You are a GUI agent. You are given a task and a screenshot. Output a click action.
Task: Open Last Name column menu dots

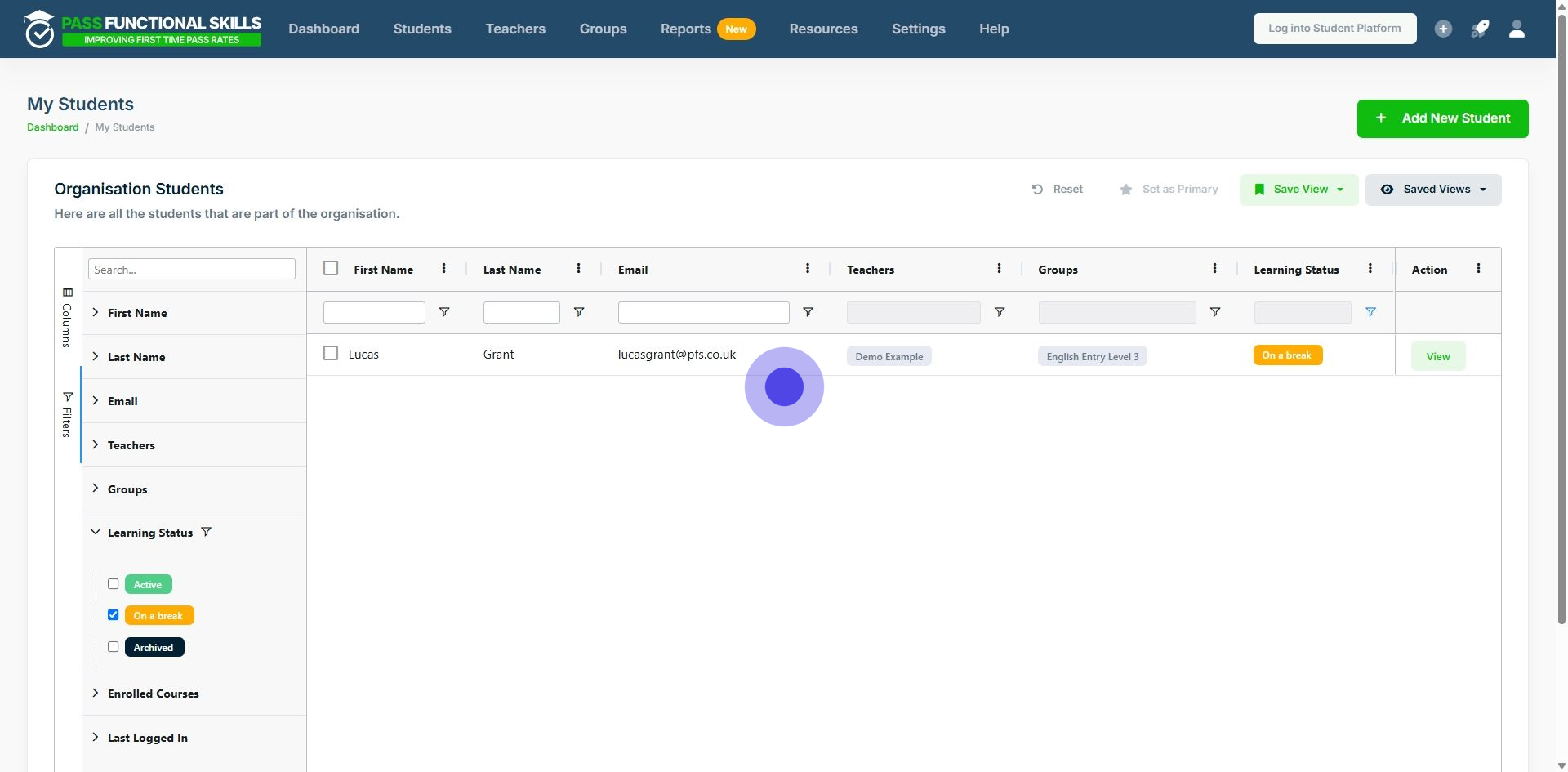pyautogui.click(x=578, y=269)
